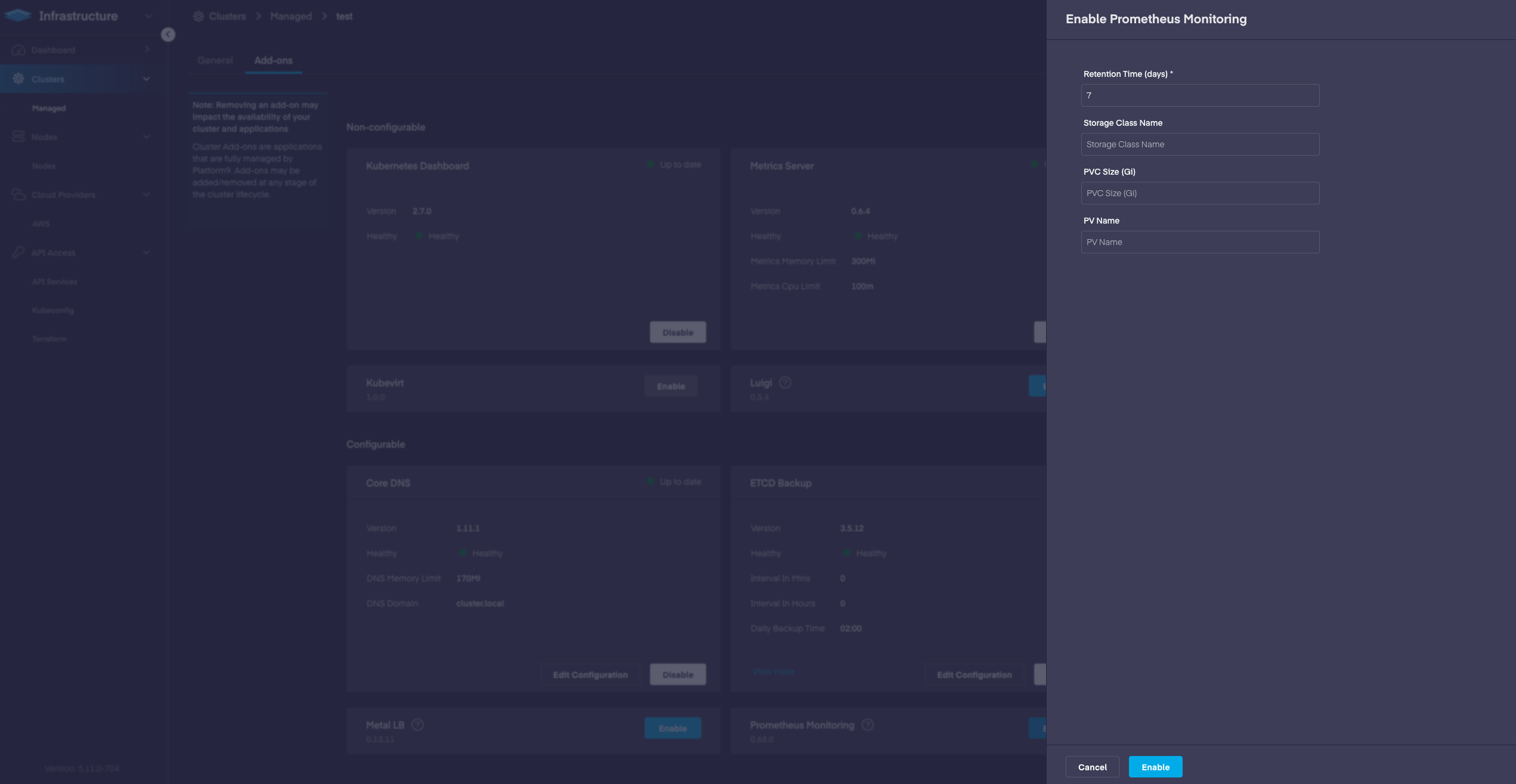Click help icon next to Metal LB
This screenshot has width=1516, height=784.
pyautogui.click(x=418, y=725)
